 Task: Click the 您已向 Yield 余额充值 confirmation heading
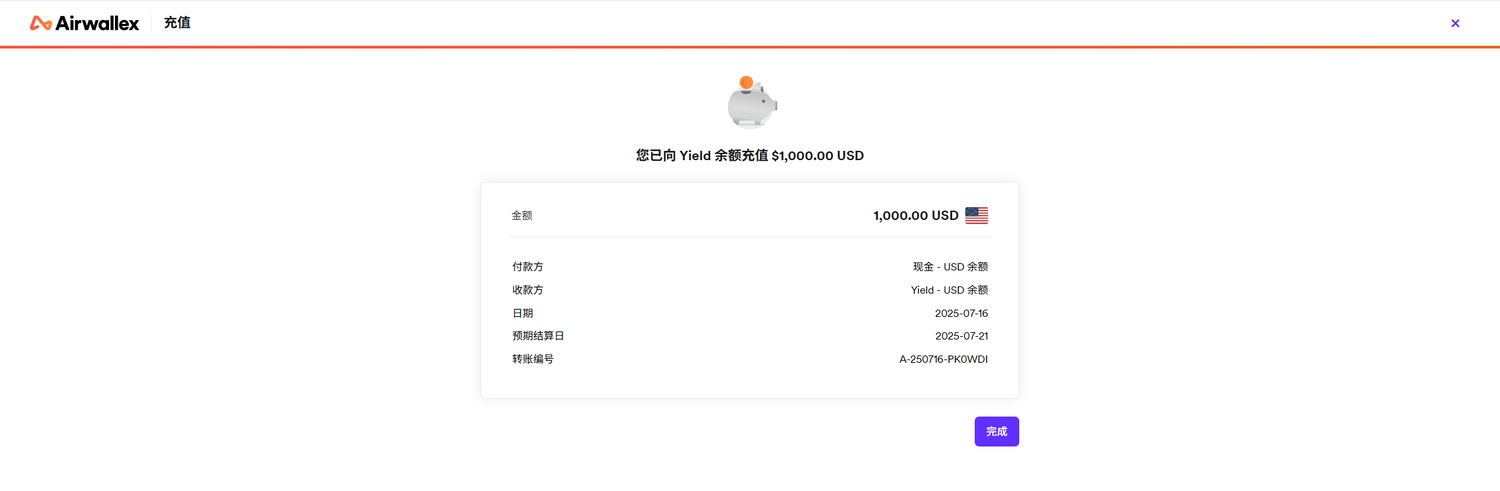(x=749, y=156)
